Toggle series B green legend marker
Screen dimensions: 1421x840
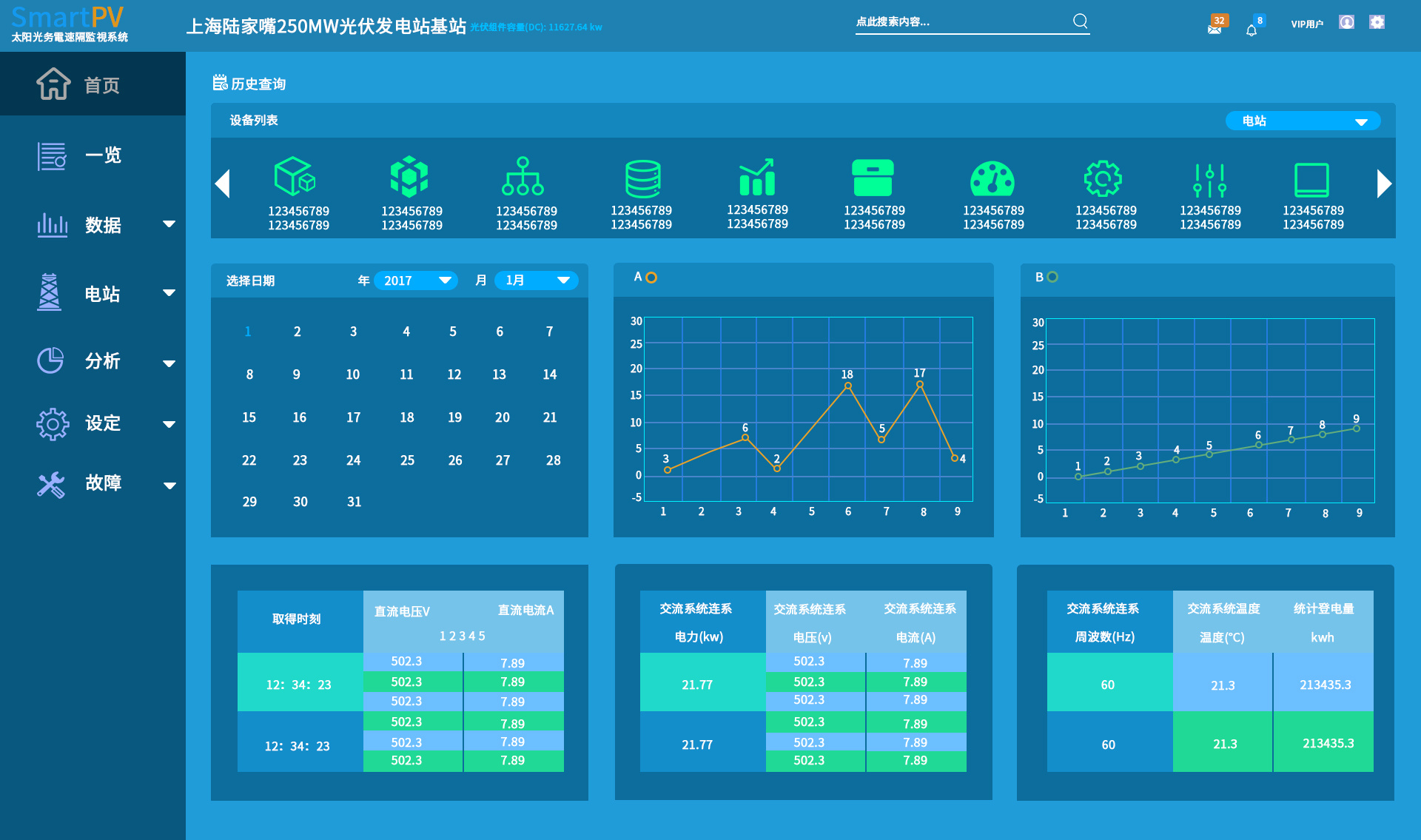[x=1052, y=277]
